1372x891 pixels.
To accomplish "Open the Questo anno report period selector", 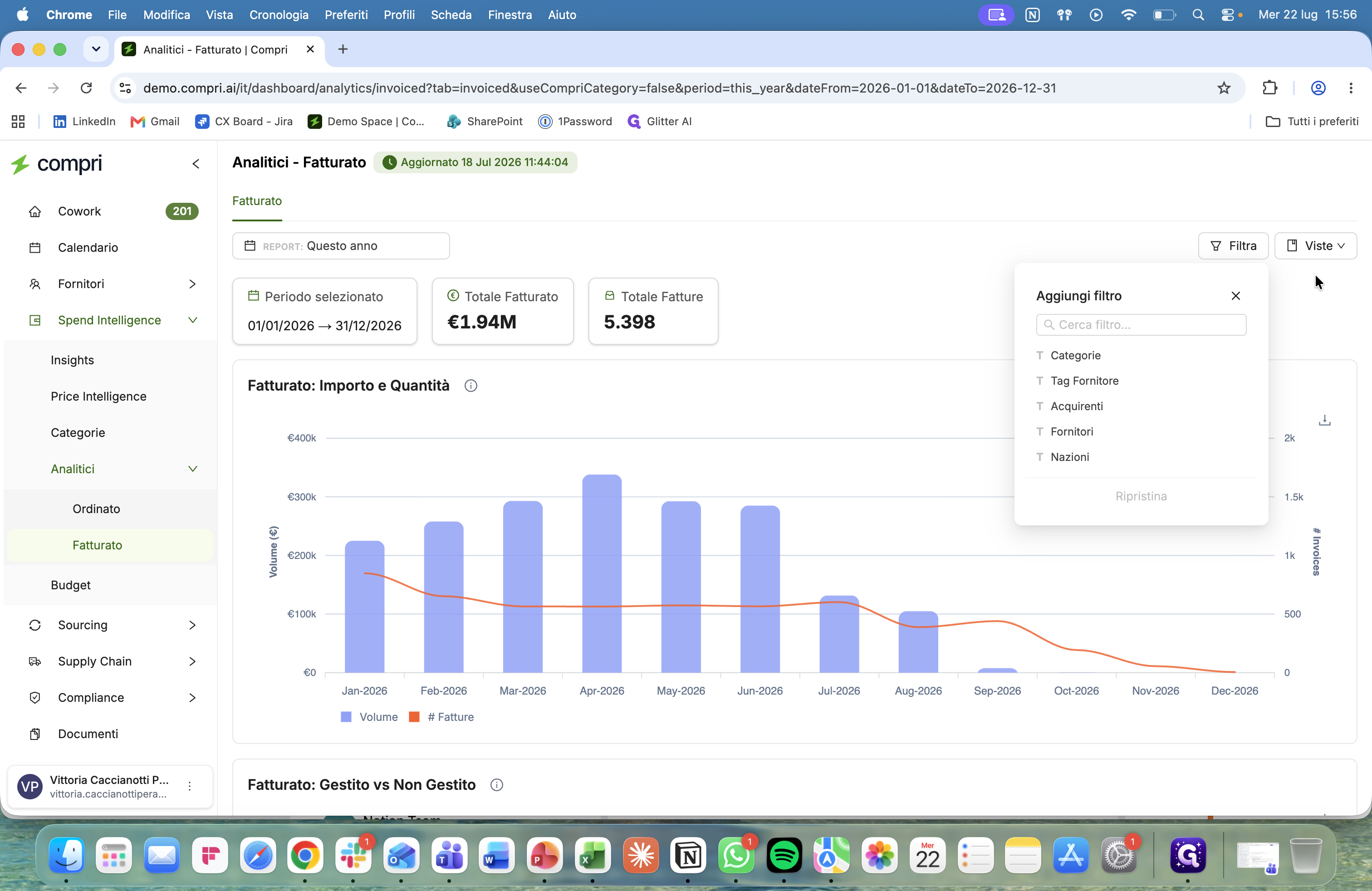I will (341, 246).
